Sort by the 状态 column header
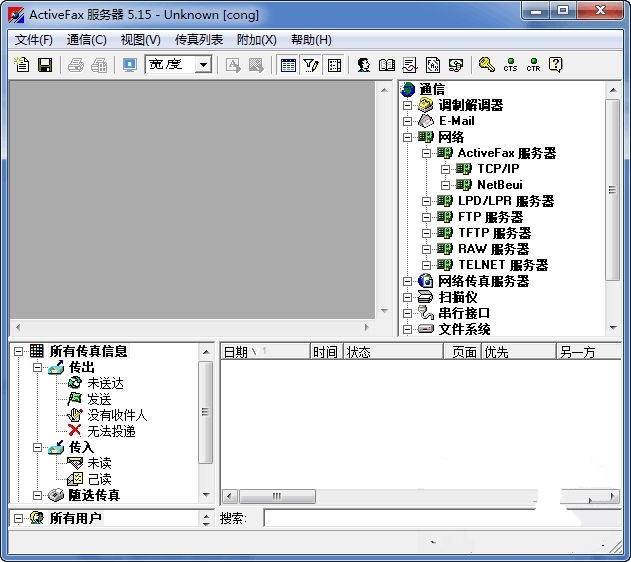The height and width of the screenshot is (562, 631). pyautogui.click(x=393, y=352)
